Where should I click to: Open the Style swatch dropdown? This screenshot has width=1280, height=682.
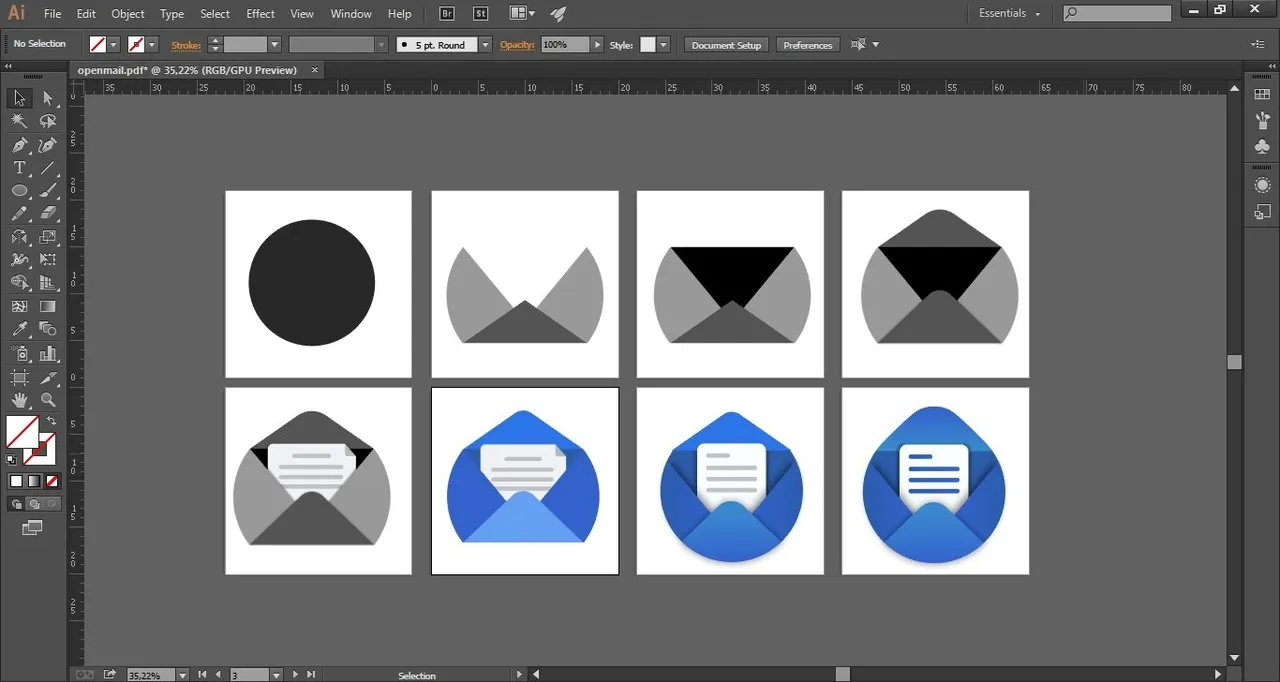coord(662,45)
